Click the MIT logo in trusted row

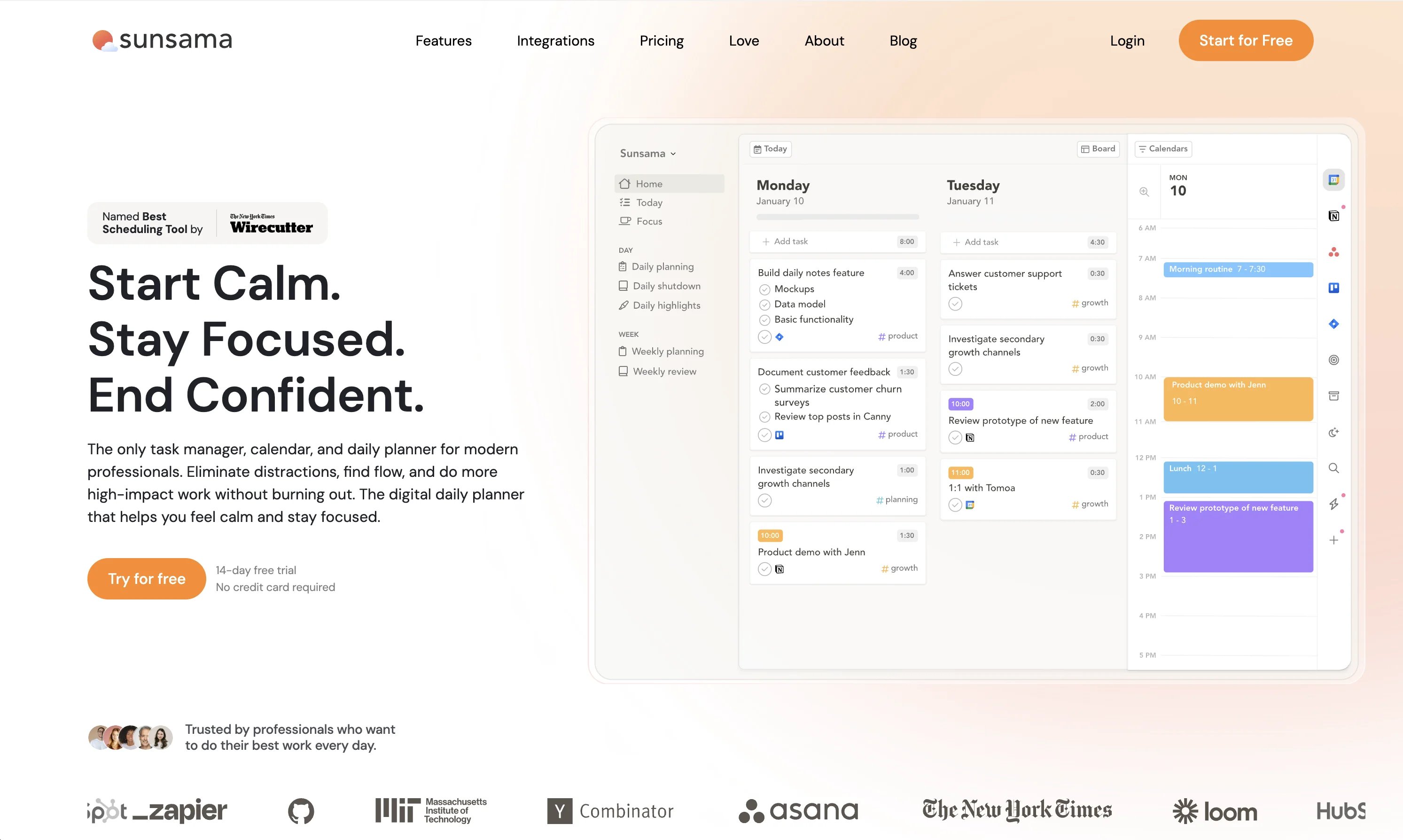[431, 810]
